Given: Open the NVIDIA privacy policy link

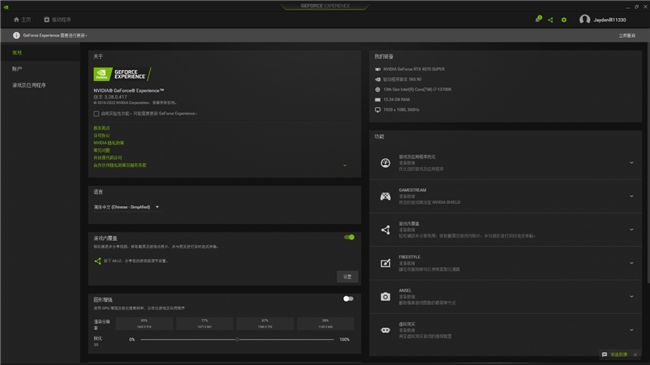Looking at the screenshot, I should tap(109, 143).
